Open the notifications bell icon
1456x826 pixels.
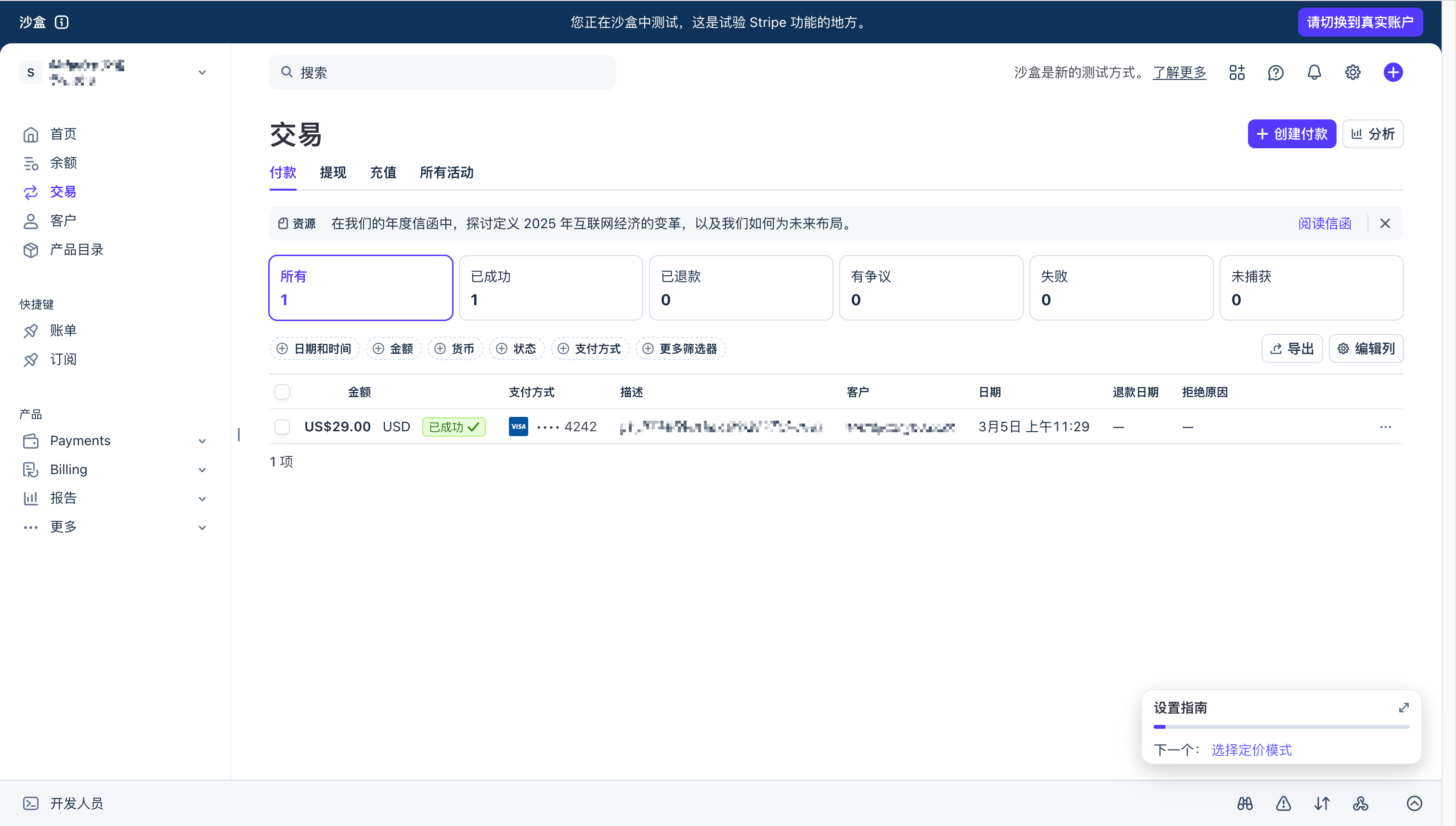tap(1314, 73)
